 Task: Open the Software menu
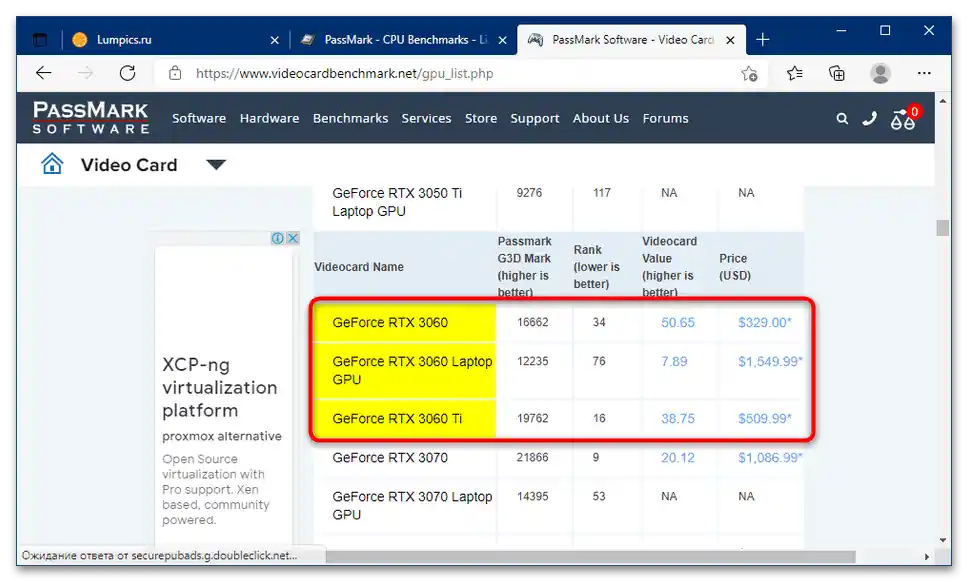click(199, 118)
